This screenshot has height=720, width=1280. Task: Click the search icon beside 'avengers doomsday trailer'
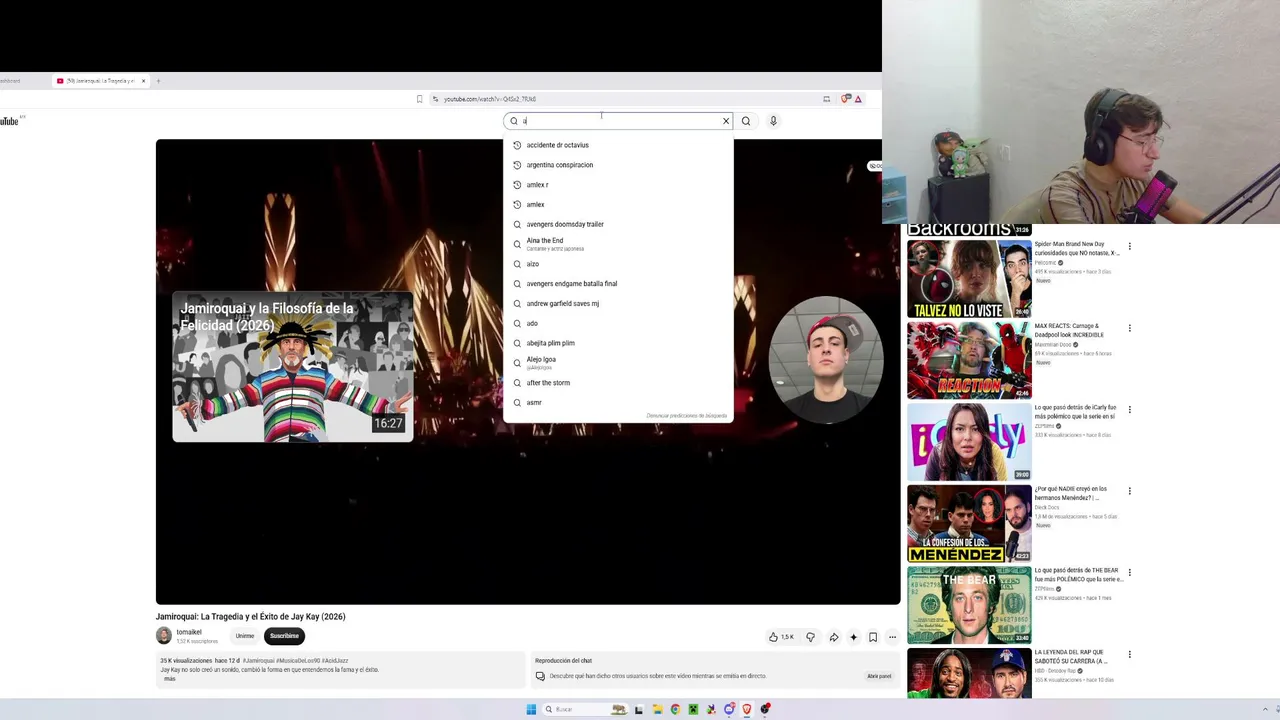[517, 224]
